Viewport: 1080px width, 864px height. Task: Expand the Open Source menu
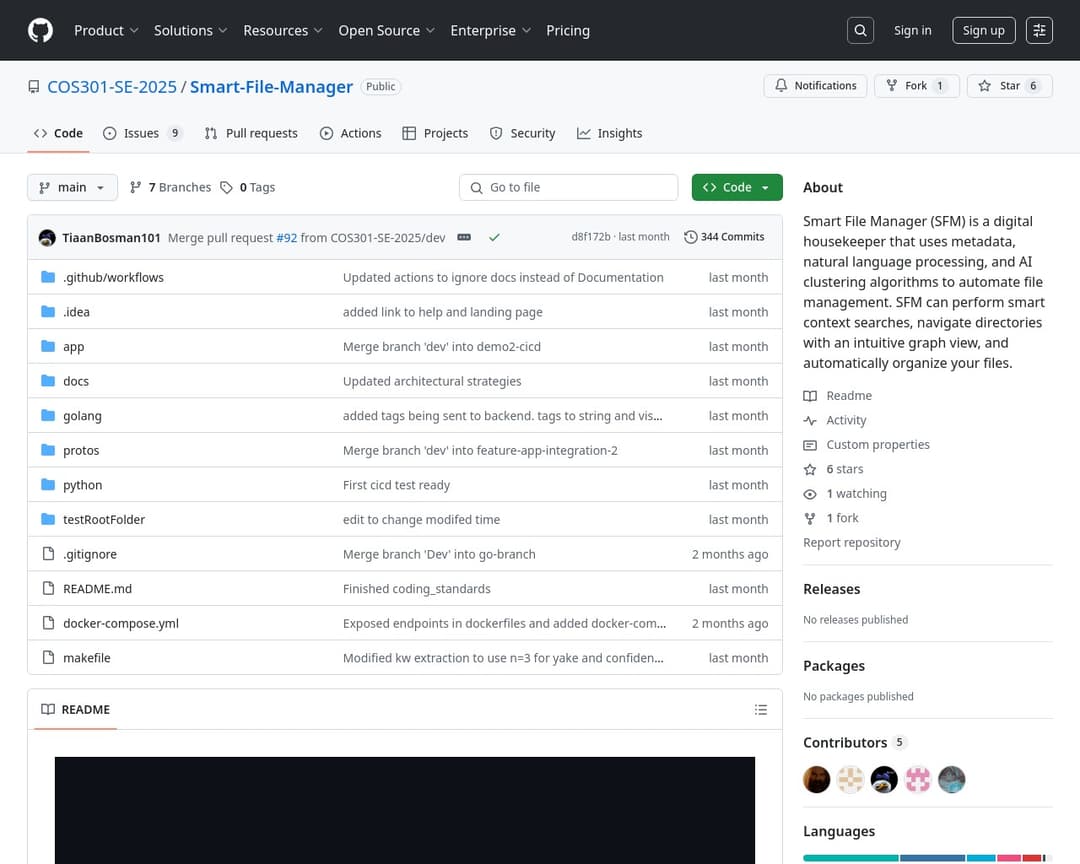(x=386, y=30)
